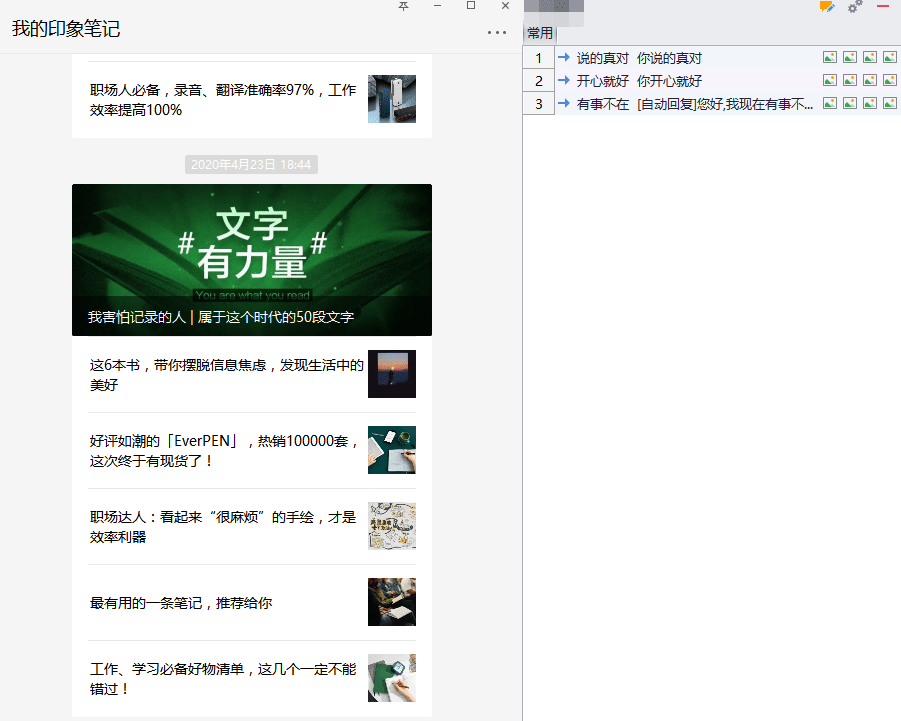This screenshot has height=721, width=901.
Task: Click the thumbnail beside 最有用的一条笔记
Action: (392, 602)
